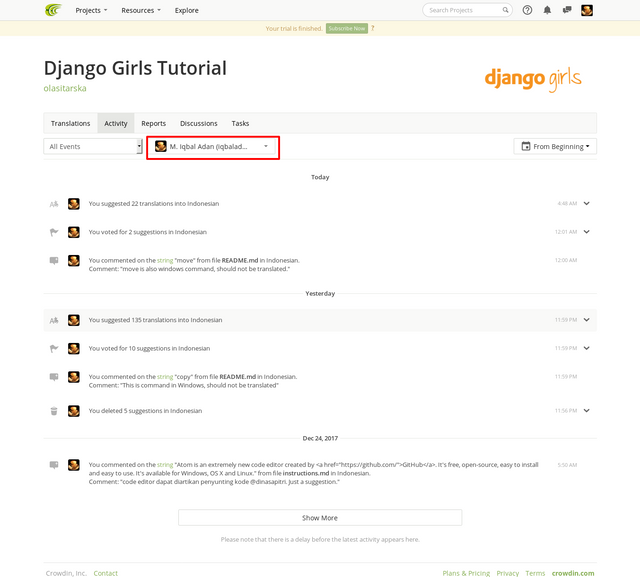Click avatar in 22 translations row
Image resolution: width=640 pixels, height=577 pixels.
73,204
